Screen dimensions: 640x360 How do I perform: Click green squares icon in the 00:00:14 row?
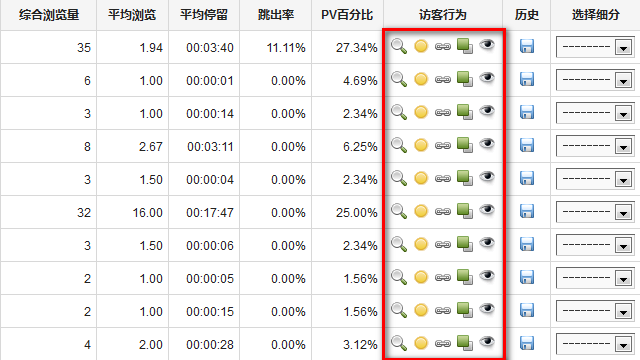(464, 112)
